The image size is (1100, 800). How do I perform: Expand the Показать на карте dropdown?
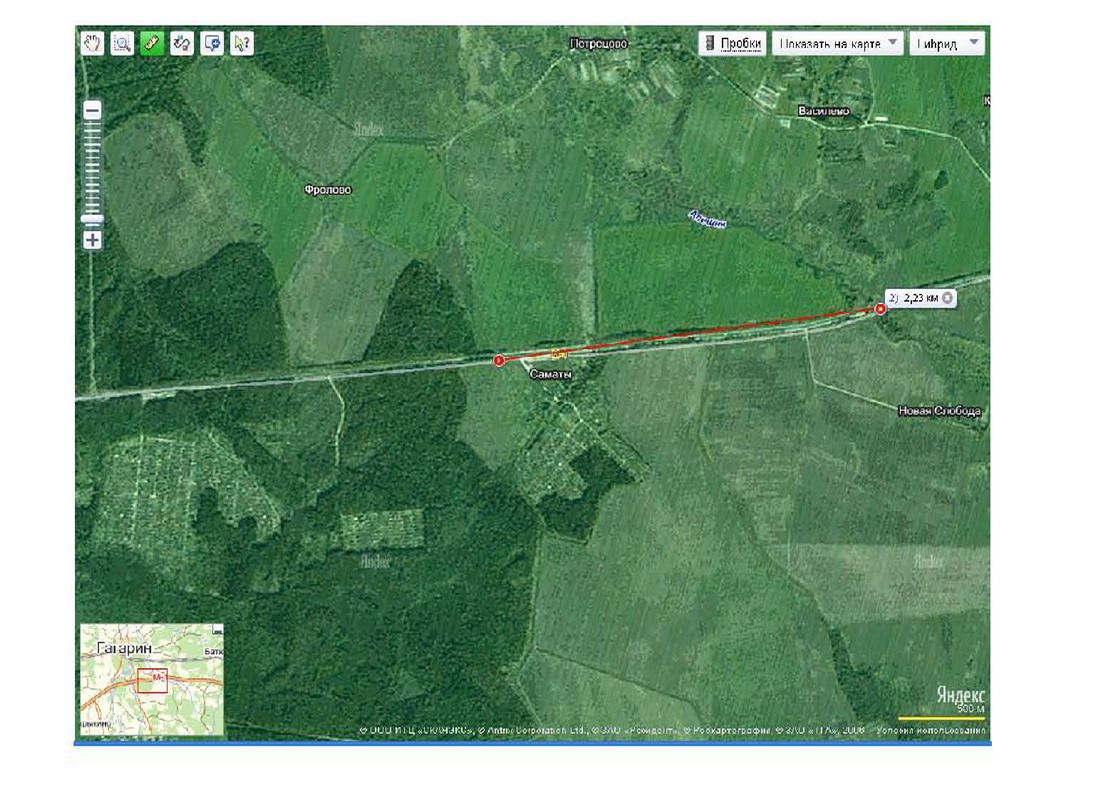tap(837, 44)
